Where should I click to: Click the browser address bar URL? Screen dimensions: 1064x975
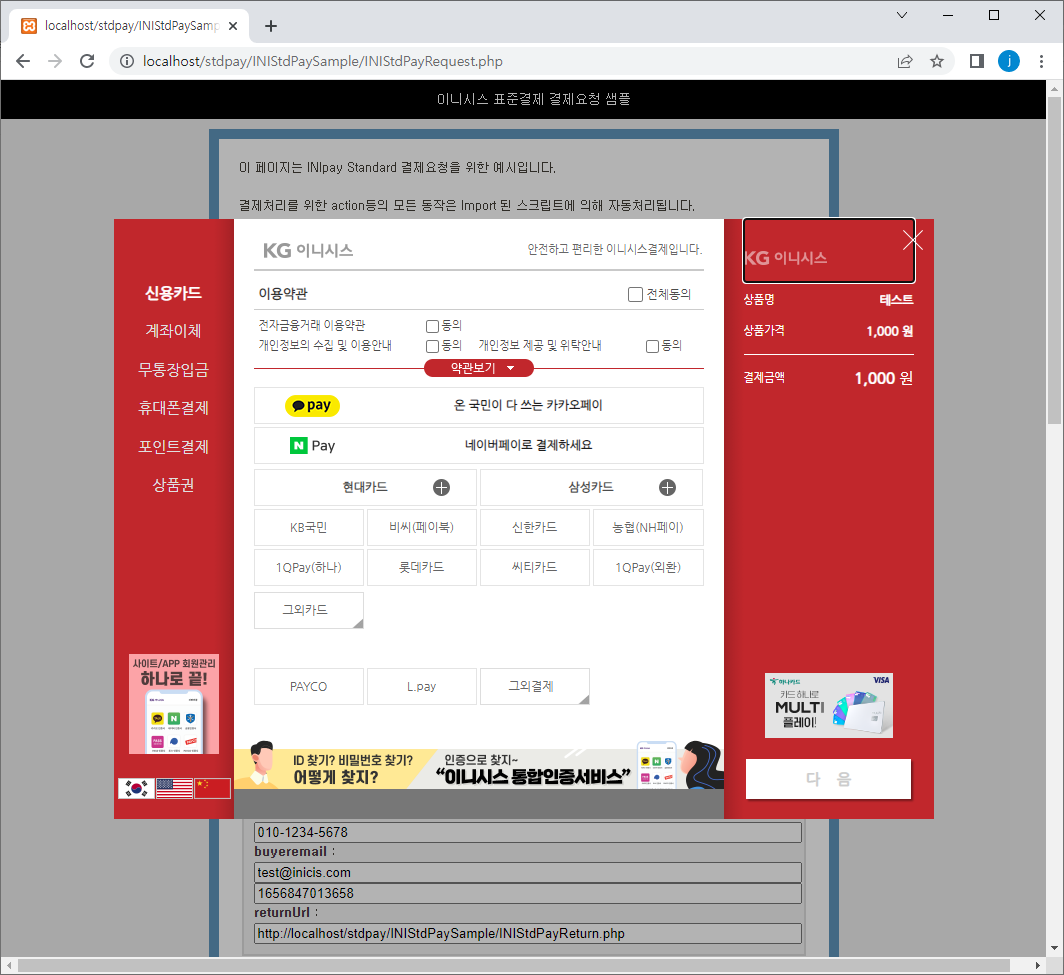pyautogui.click(x=322, y=61)
